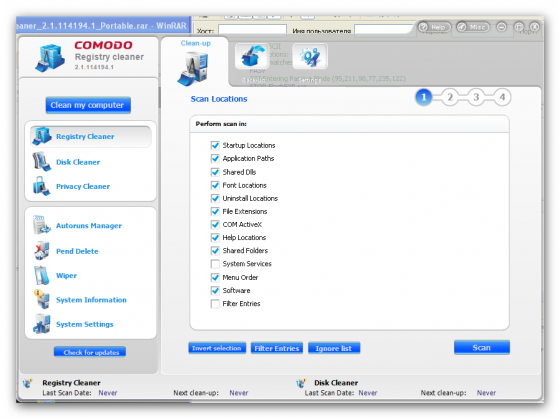Viewport: 560px width, 419px height.
Task: Click the Registry Cleaner status bar icon
Action: (x=28, y=384)
